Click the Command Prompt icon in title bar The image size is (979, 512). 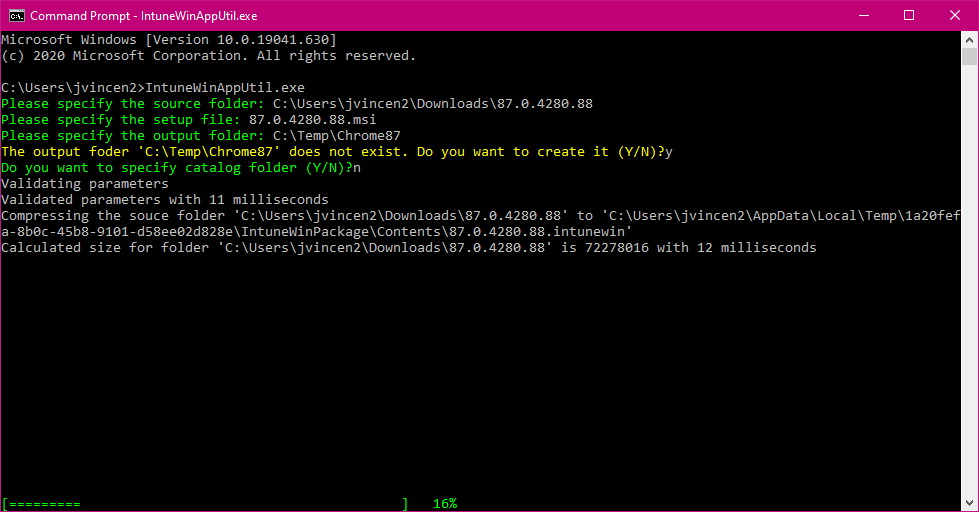[x=17, y=16]
